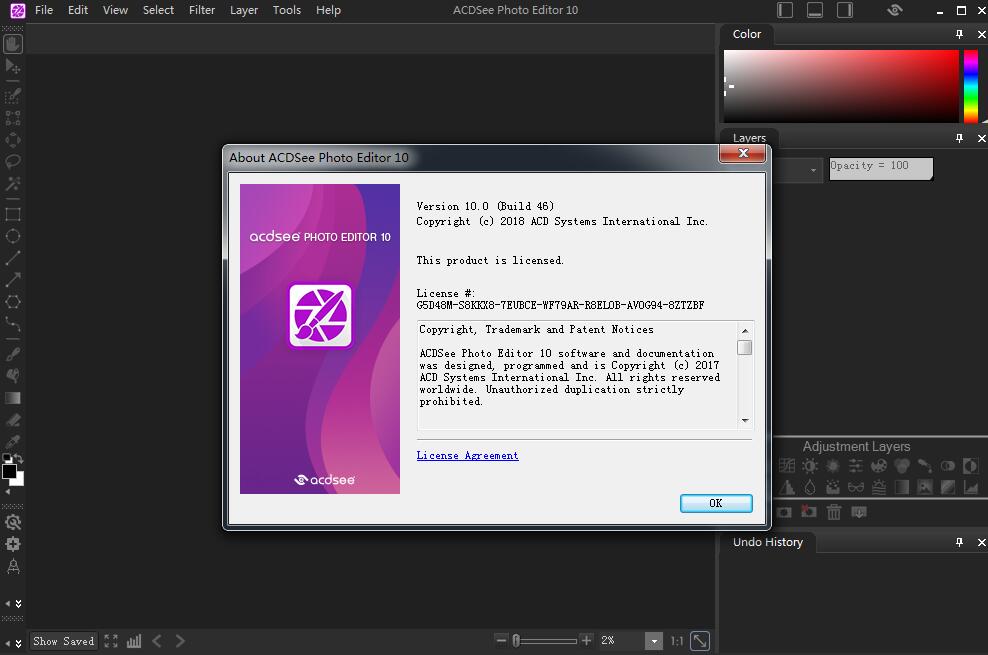Toggle the right panel layout icon

tap(845, 10)
